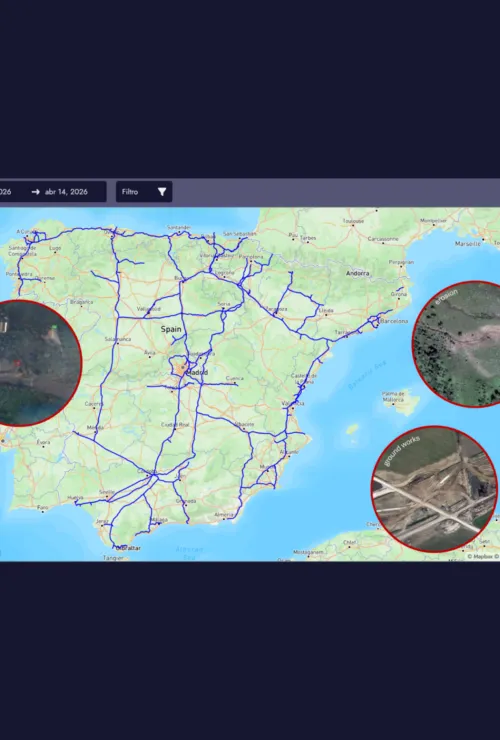The image size is (500, 740).
Task: Click the Avila city label
Action: pyautogui.click(x=149, y=352)
